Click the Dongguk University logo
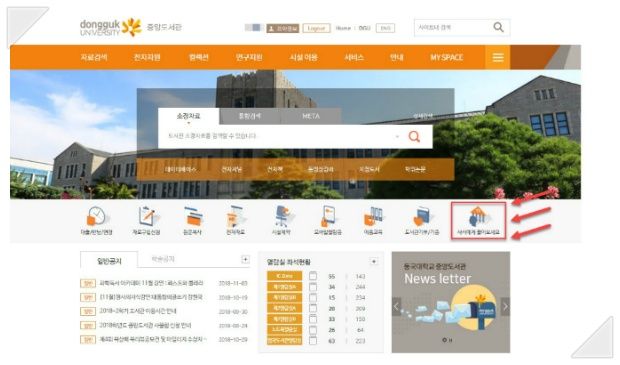This screenshot has height=365, width=620. (x=111, y=27)
